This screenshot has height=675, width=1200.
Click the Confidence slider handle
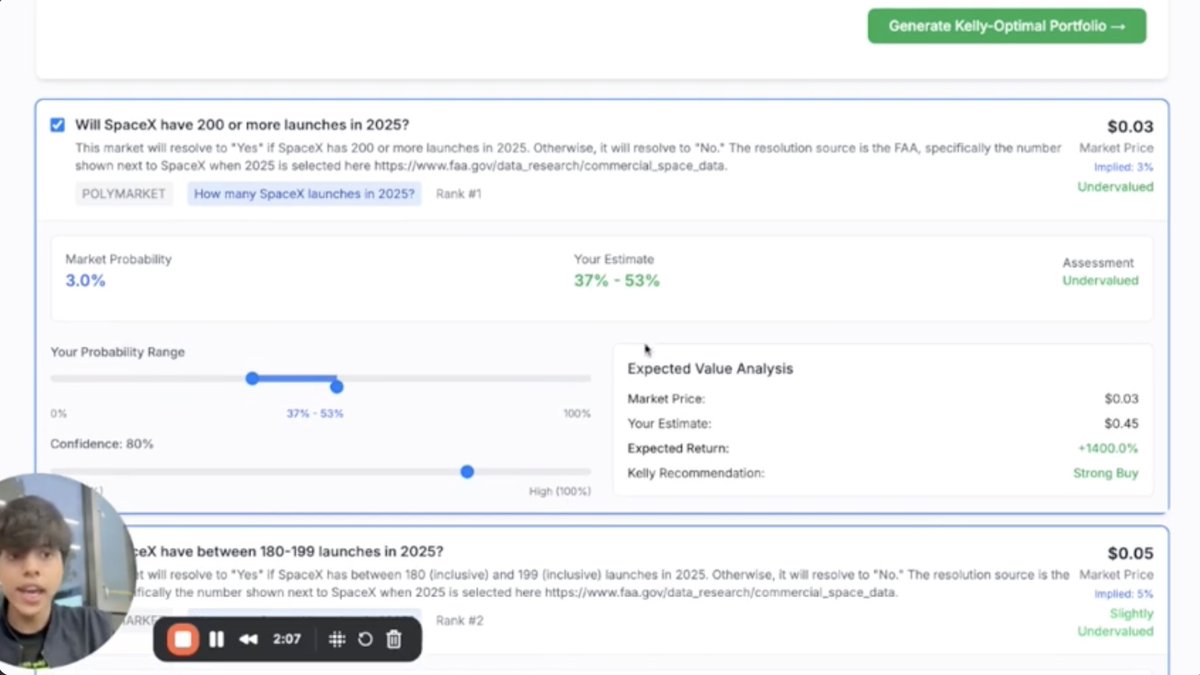[x=467, y=471]
